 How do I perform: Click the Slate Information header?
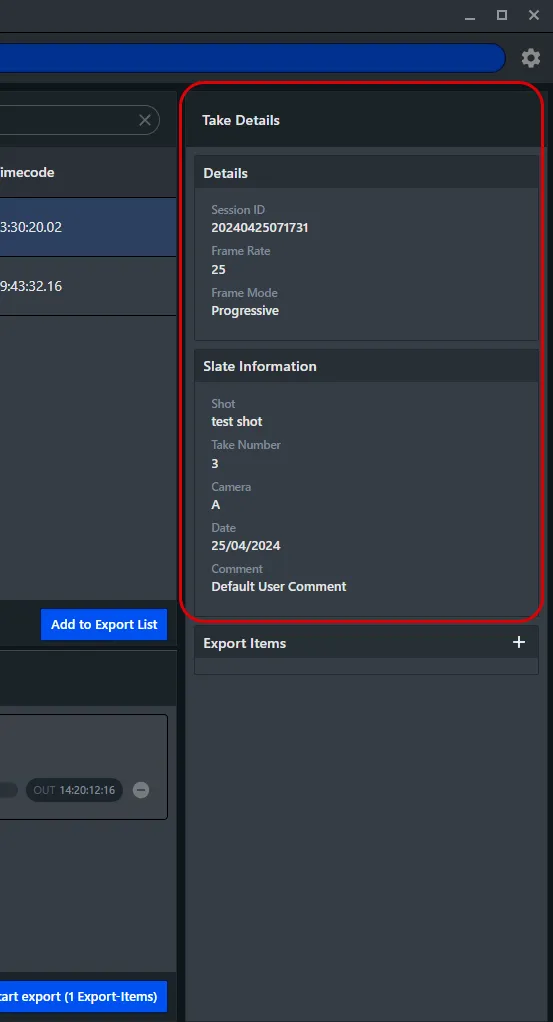pyautogui.click(x=366, y=366)
